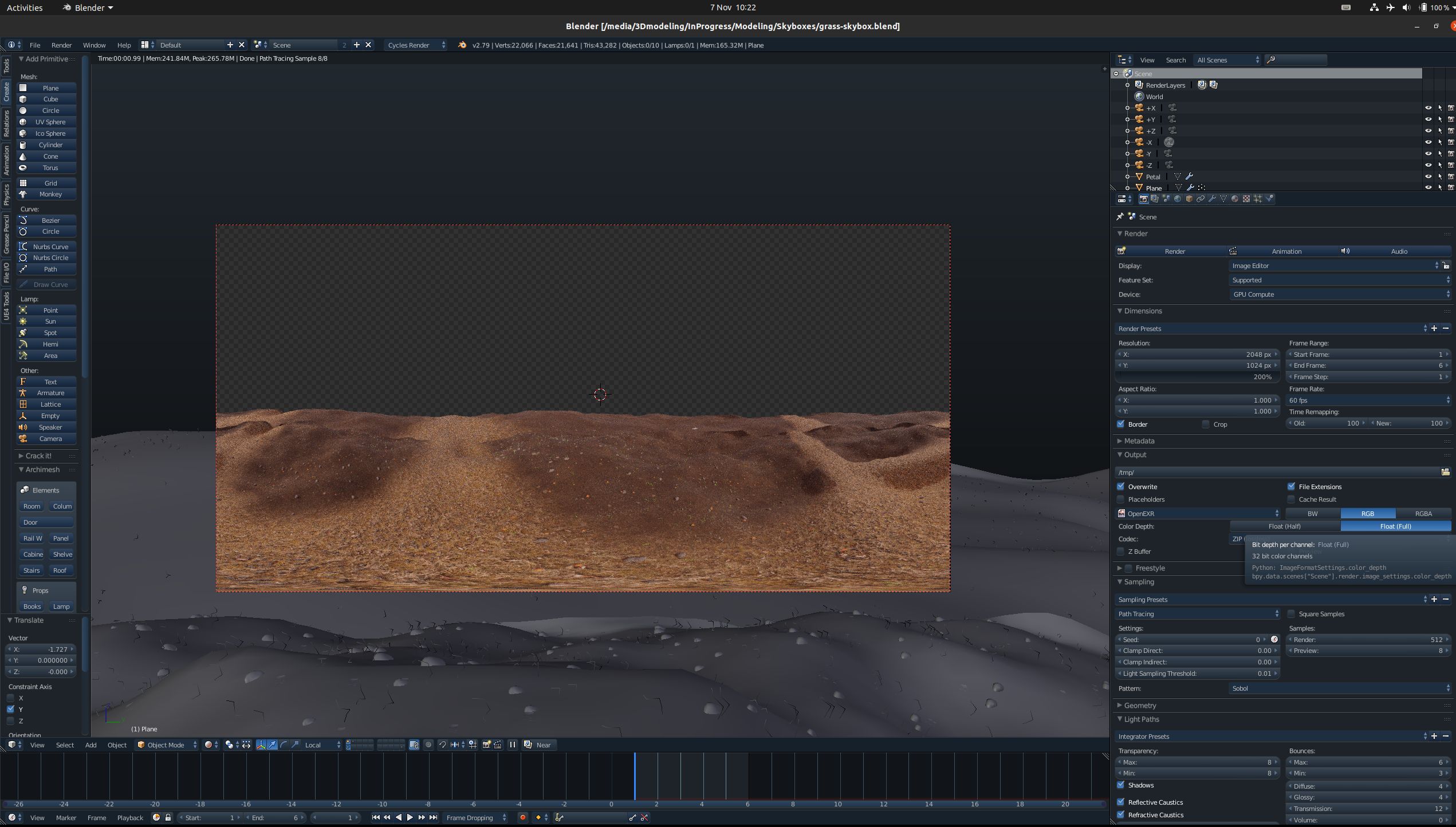Add an Armature object
This screenshot has height=827, width=1456.
46,393
